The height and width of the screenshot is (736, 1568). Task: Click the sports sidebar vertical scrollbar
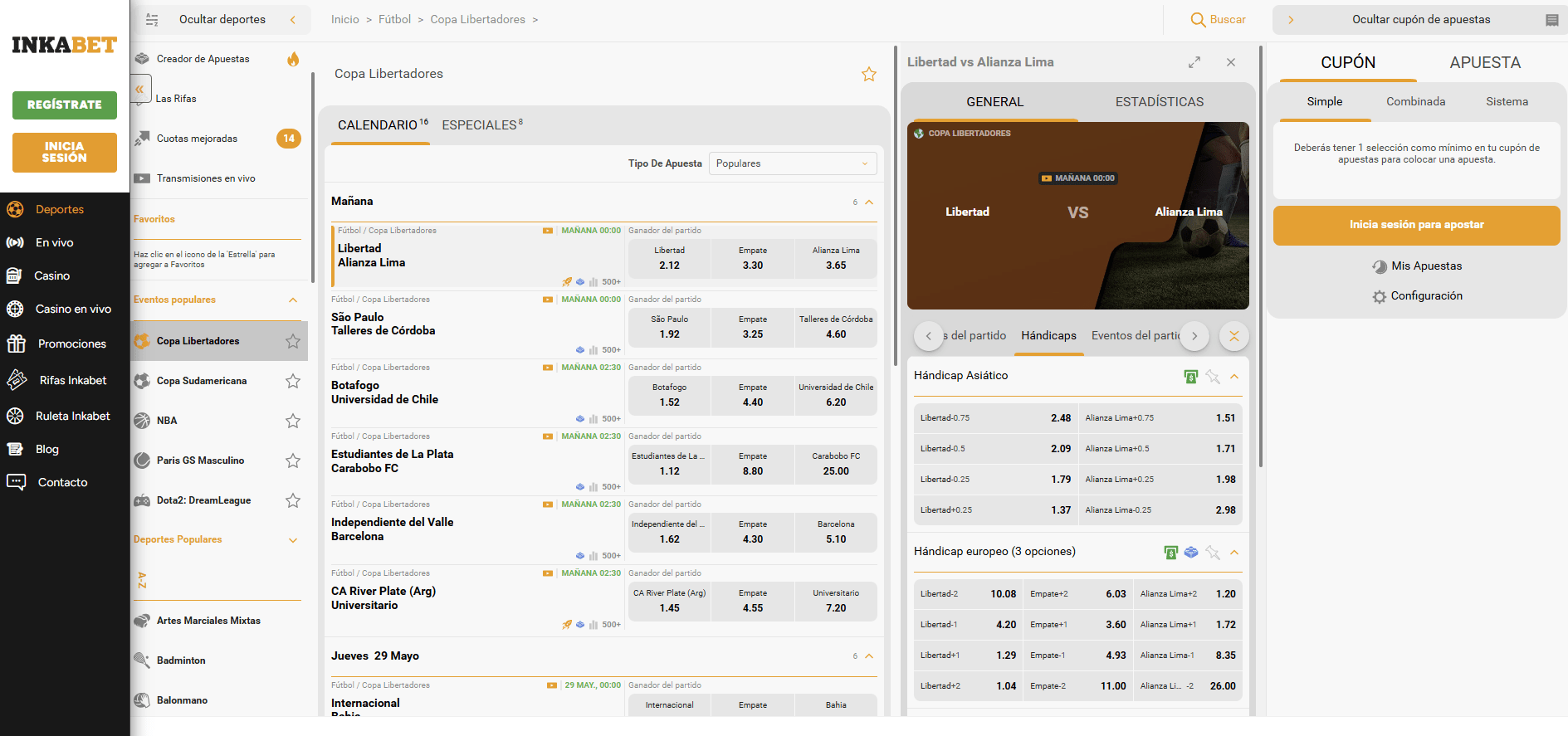312,178
